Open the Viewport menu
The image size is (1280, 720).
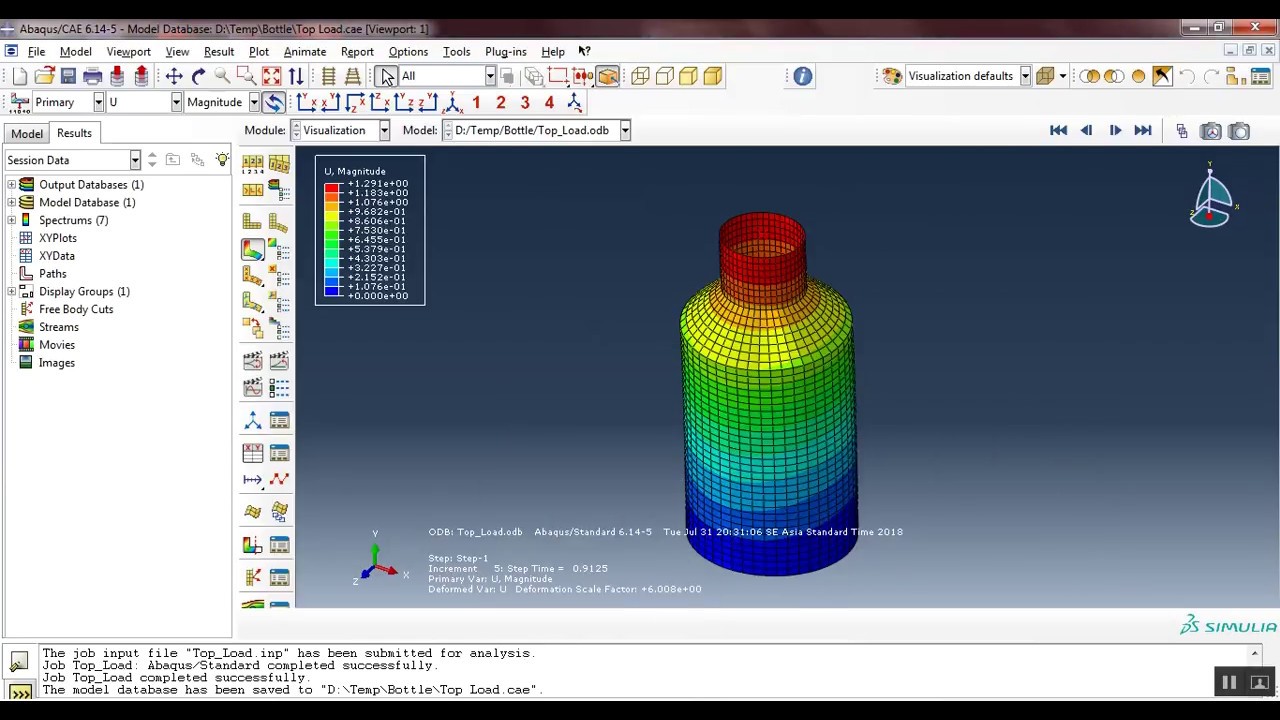click(x=128, y=52)
